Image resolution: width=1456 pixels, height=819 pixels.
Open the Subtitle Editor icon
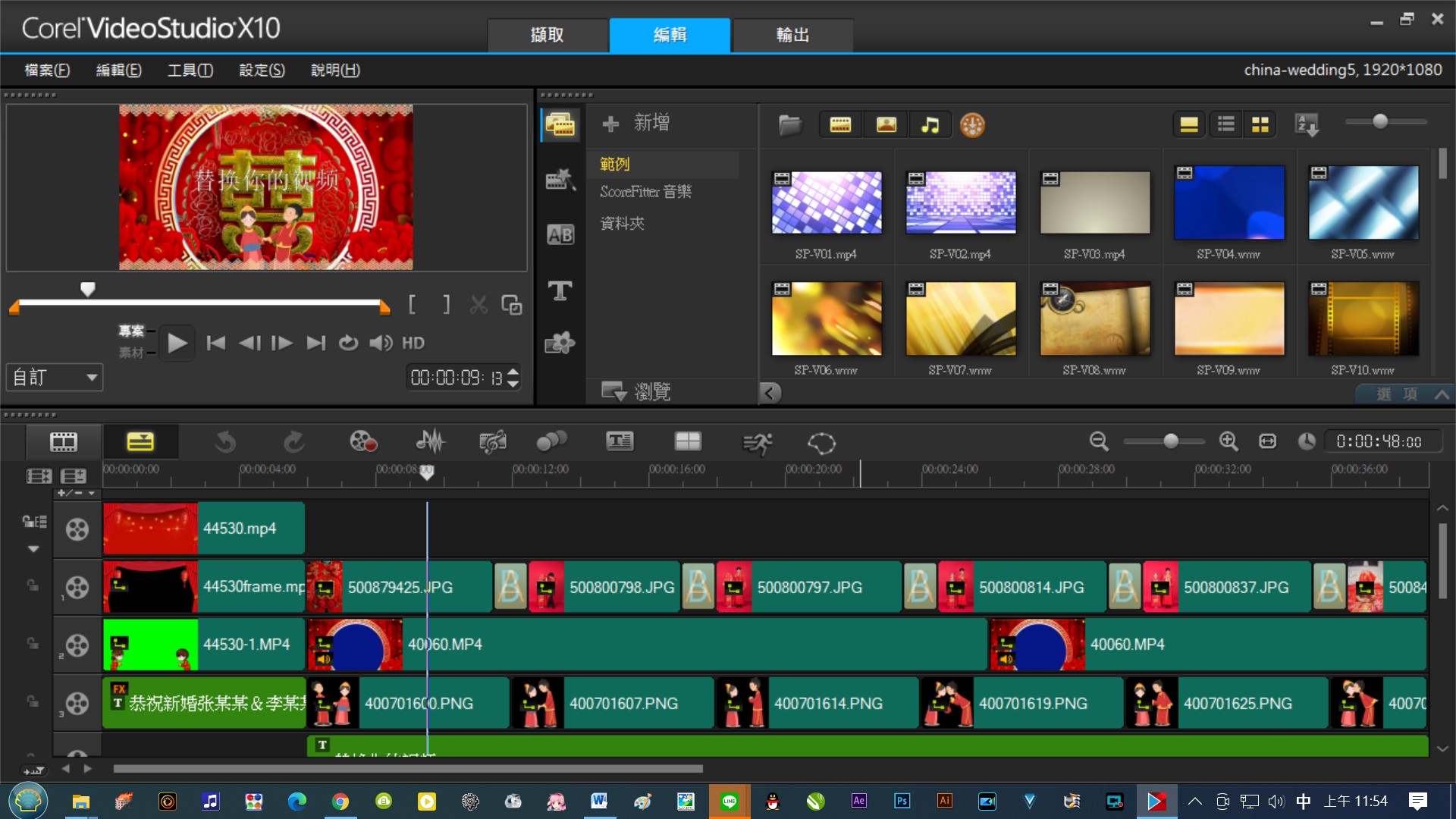click(x=620, y=441)
